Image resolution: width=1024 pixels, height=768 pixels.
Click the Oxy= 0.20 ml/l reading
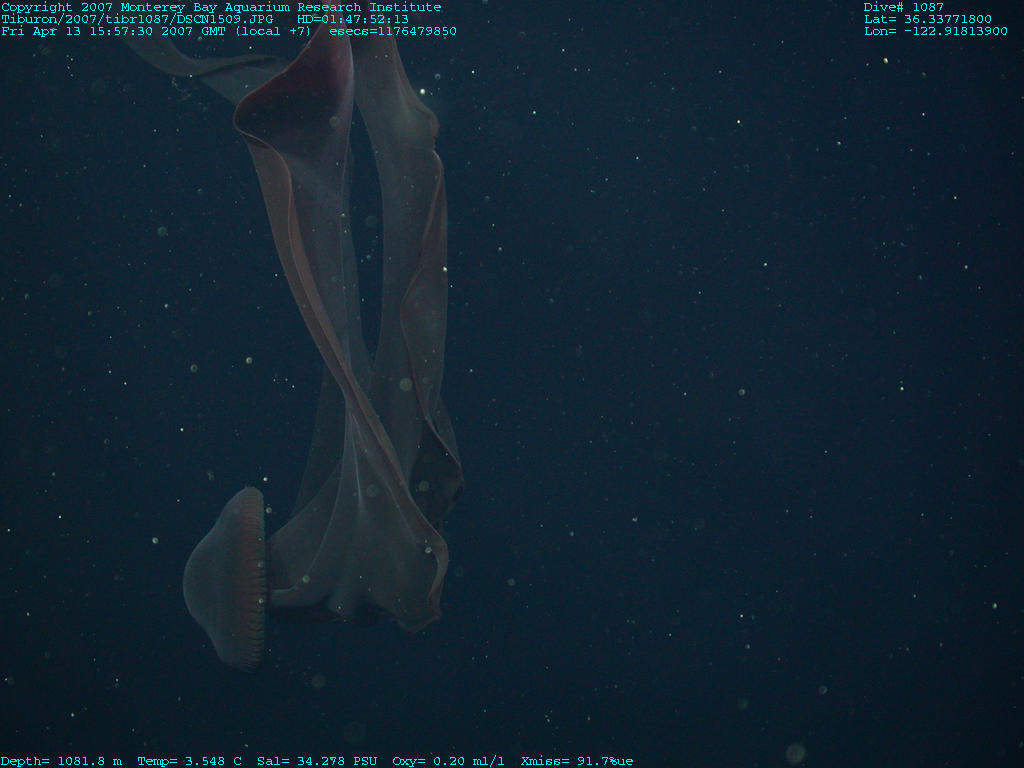[448, 761]
